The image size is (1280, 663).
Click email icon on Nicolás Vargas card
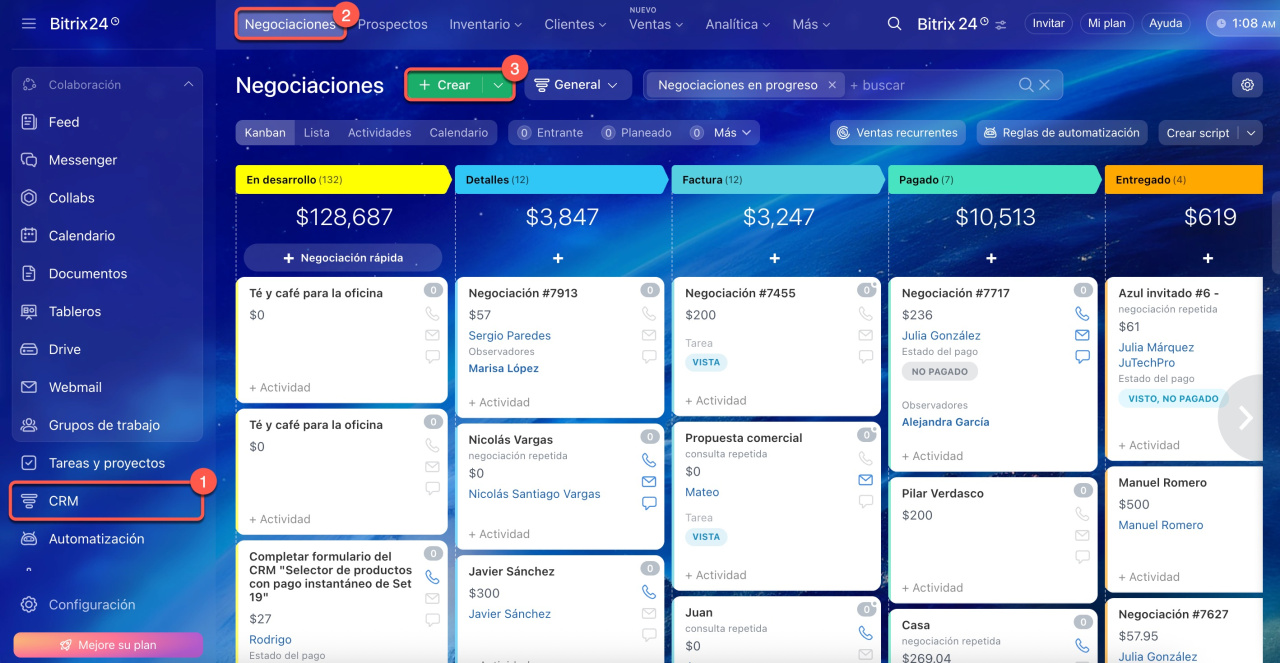point(649,482)
